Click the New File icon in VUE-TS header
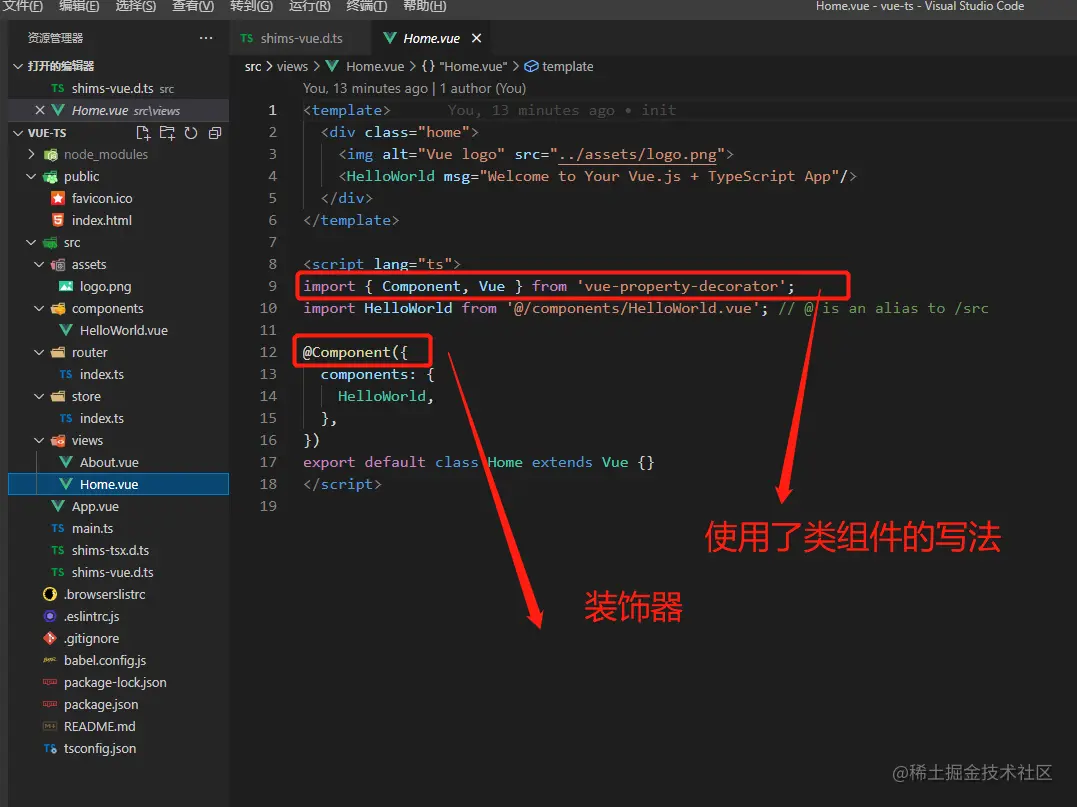Image resolution: width=1077 pixels, height=807 pixels. tap(143, 133)
